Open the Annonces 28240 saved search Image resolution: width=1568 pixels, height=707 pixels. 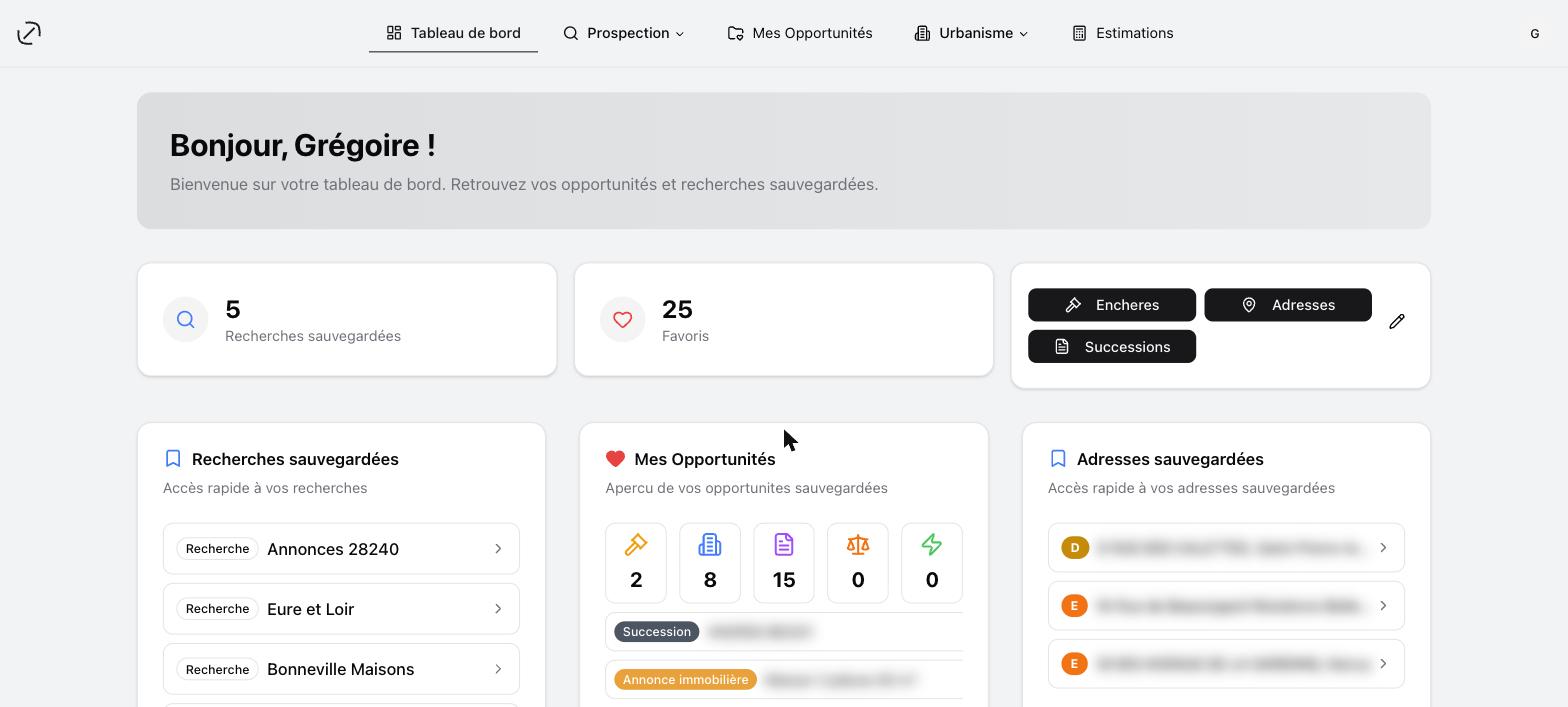[x=341, y=549]
